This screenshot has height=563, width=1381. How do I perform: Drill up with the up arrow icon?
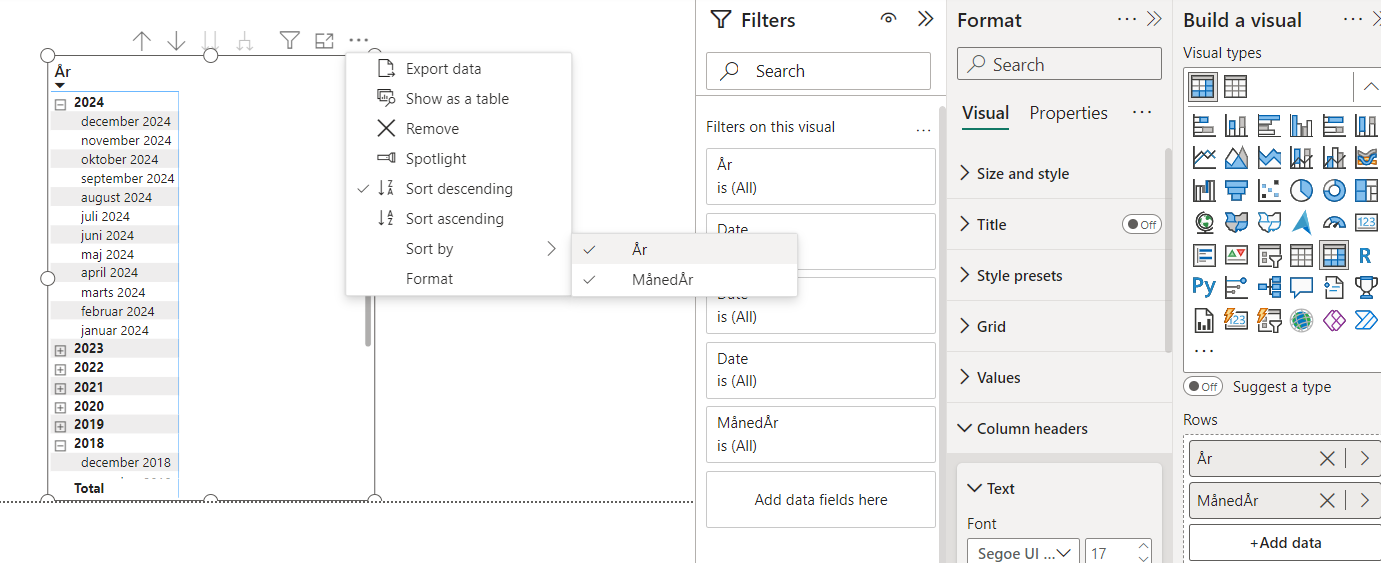coord(142,40)
